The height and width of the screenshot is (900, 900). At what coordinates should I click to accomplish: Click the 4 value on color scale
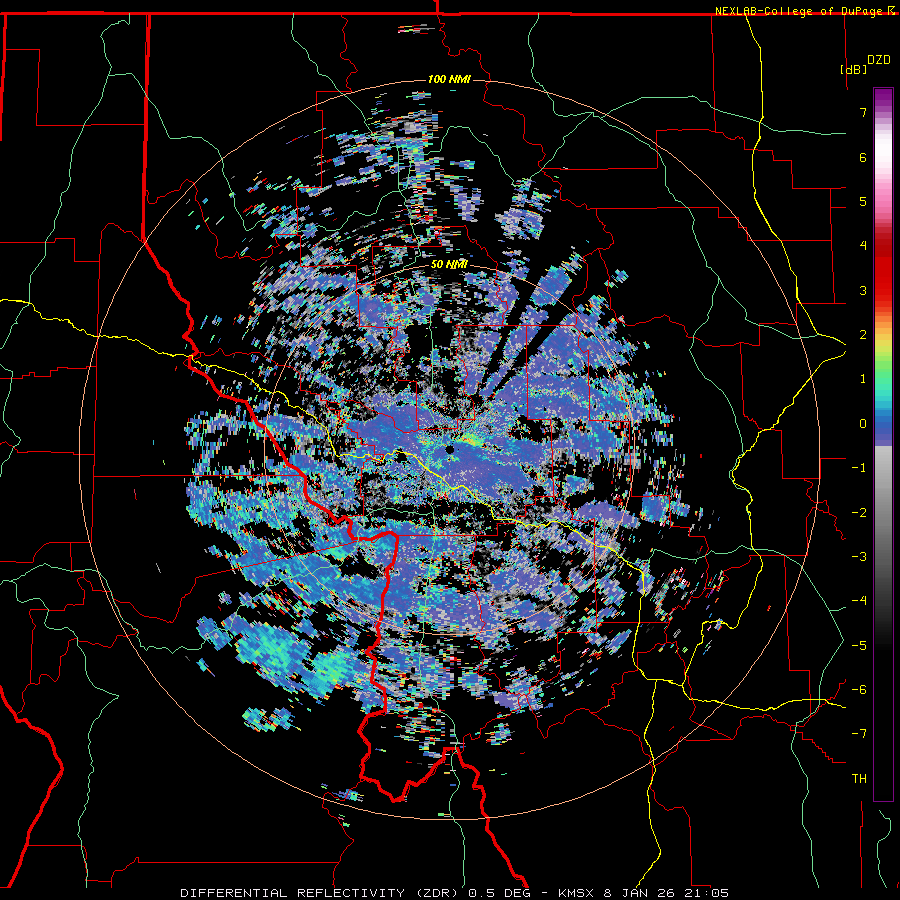click(863, 246)
